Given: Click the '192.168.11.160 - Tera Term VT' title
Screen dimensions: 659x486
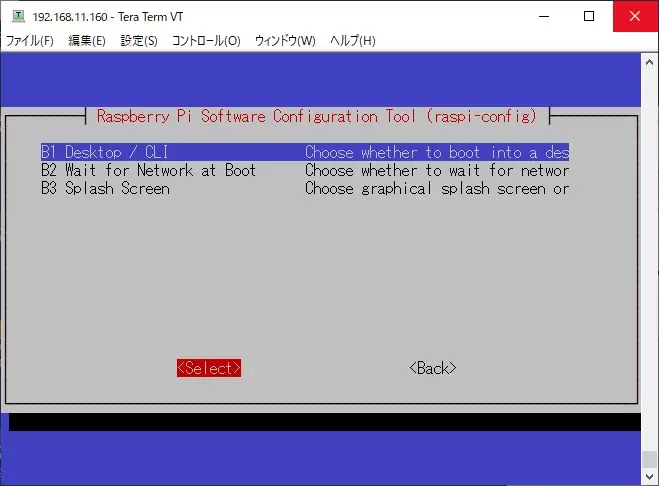Looking at the screenshot, I should (108, 17).
